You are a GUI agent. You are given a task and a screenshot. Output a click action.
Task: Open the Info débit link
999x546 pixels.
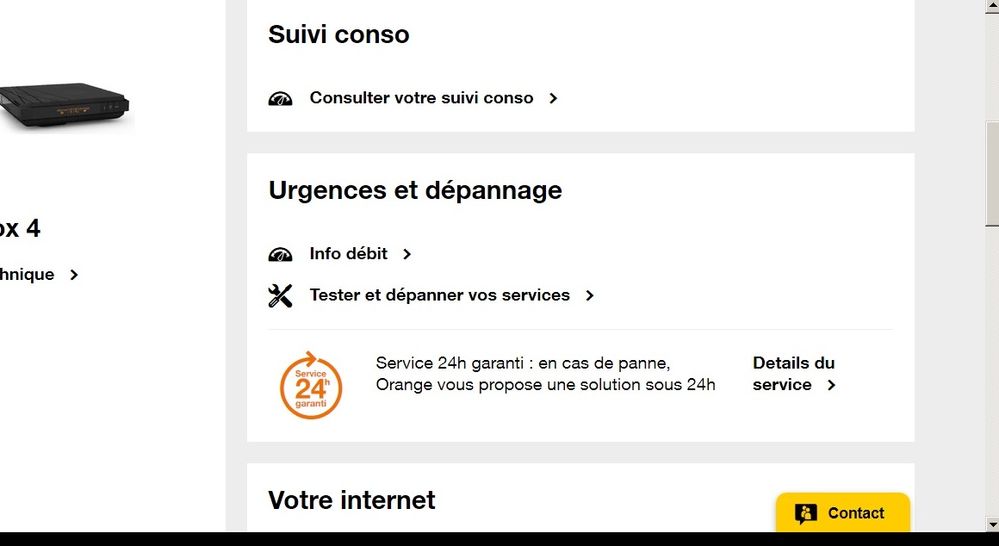348,254
